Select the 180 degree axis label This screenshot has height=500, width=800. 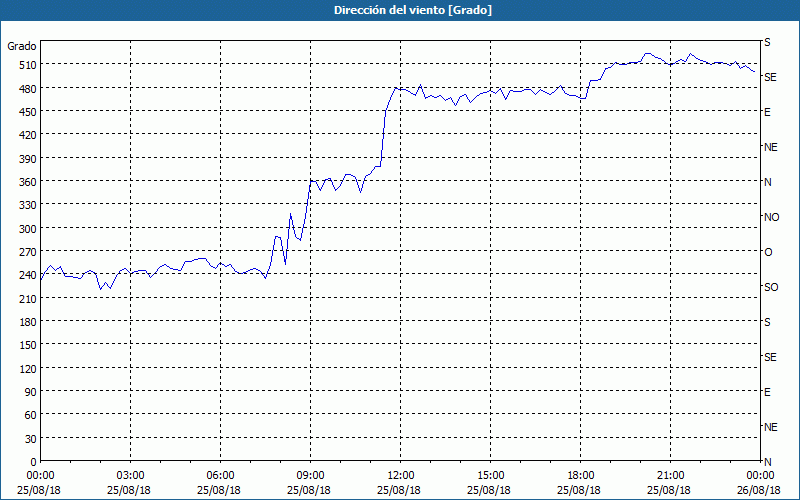[x=29, y=322]
